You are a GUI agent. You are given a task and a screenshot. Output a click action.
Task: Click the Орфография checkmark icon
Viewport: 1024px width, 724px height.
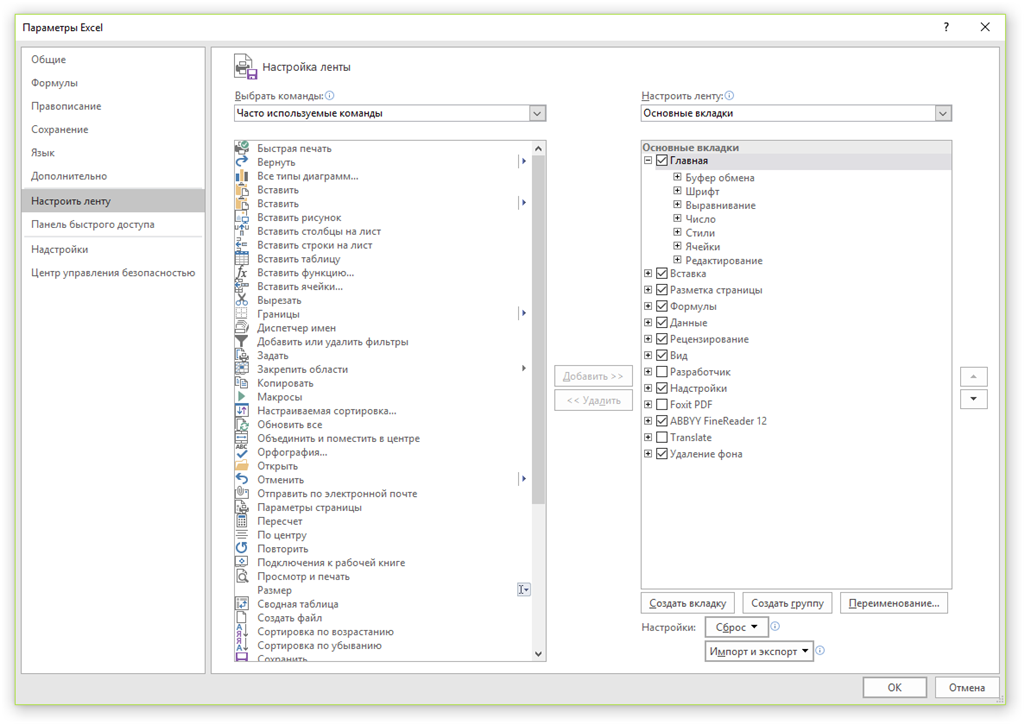coord(242,452)
